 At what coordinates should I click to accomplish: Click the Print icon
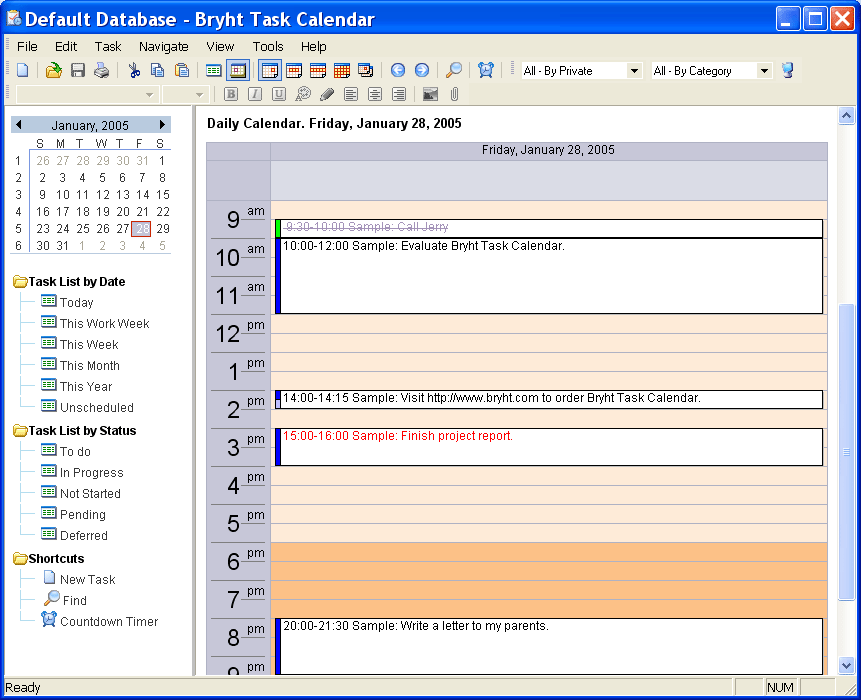[102, 70]
